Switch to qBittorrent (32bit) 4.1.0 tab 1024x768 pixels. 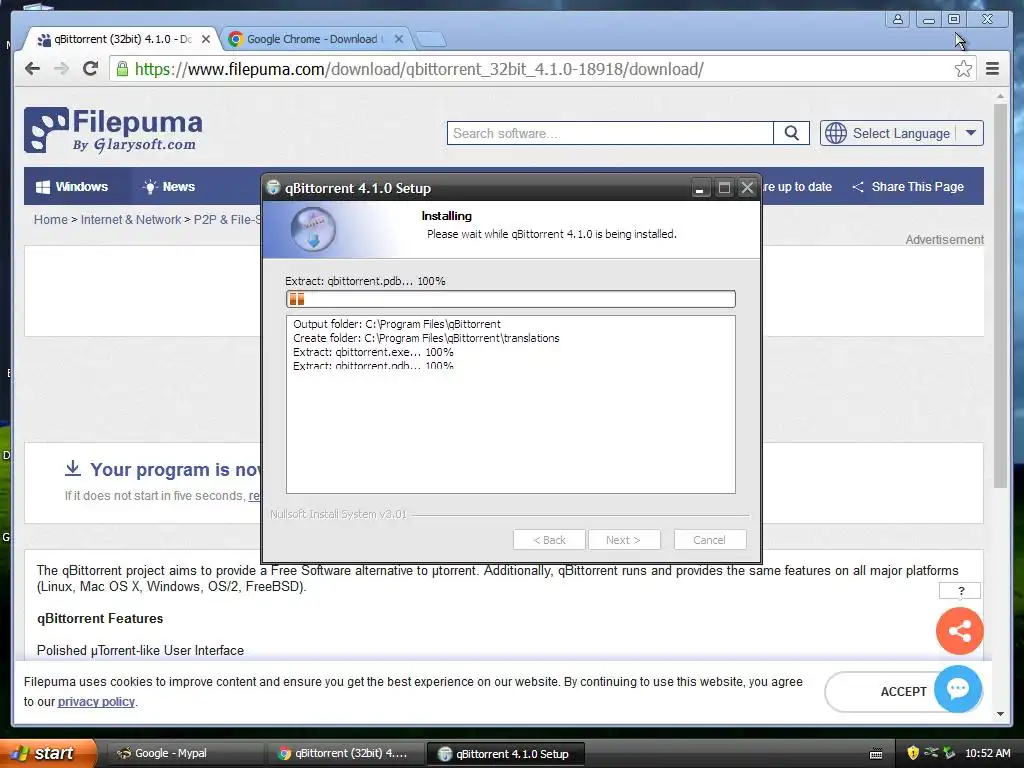point(121,39)
